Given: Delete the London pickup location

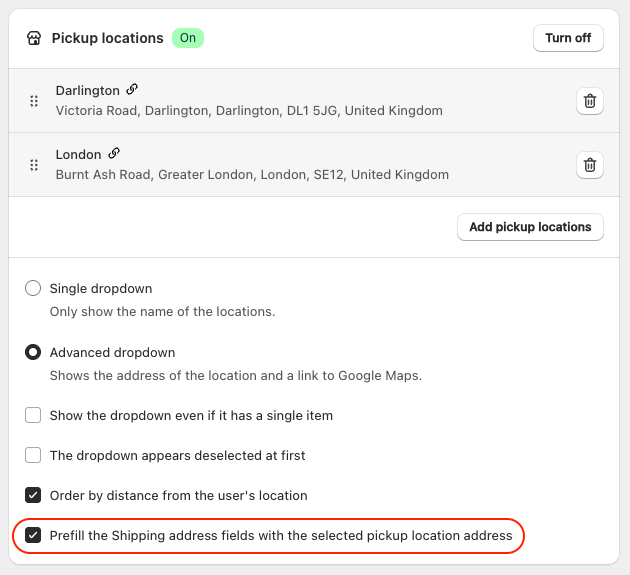Looking at the screenshot, I should click(590, 165).
